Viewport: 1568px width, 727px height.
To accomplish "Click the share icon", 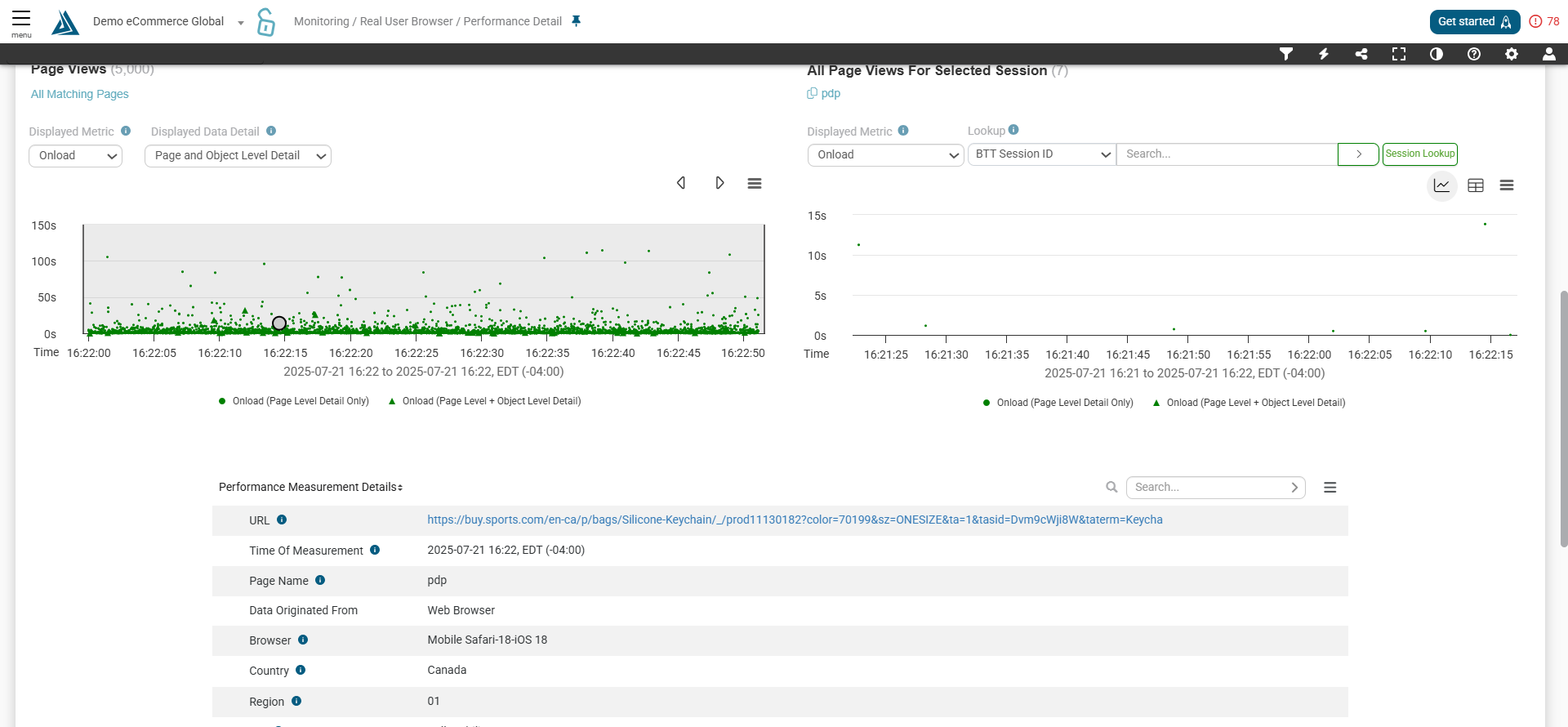I will click(1361, 54).
